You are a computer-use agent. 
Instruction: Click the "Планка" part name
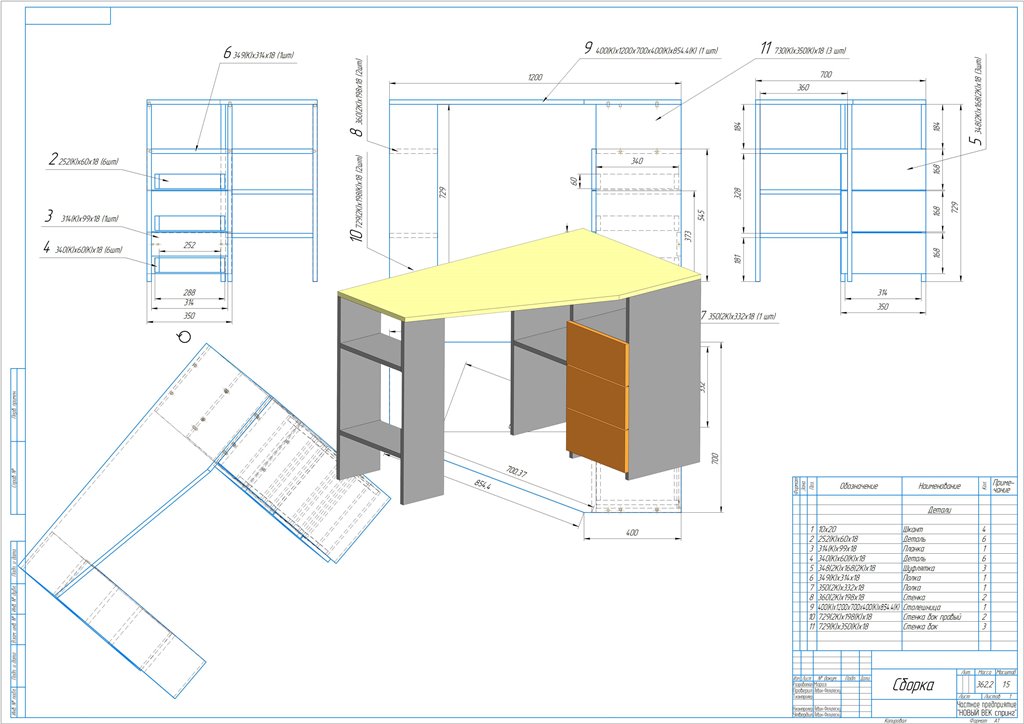[913, 549]
